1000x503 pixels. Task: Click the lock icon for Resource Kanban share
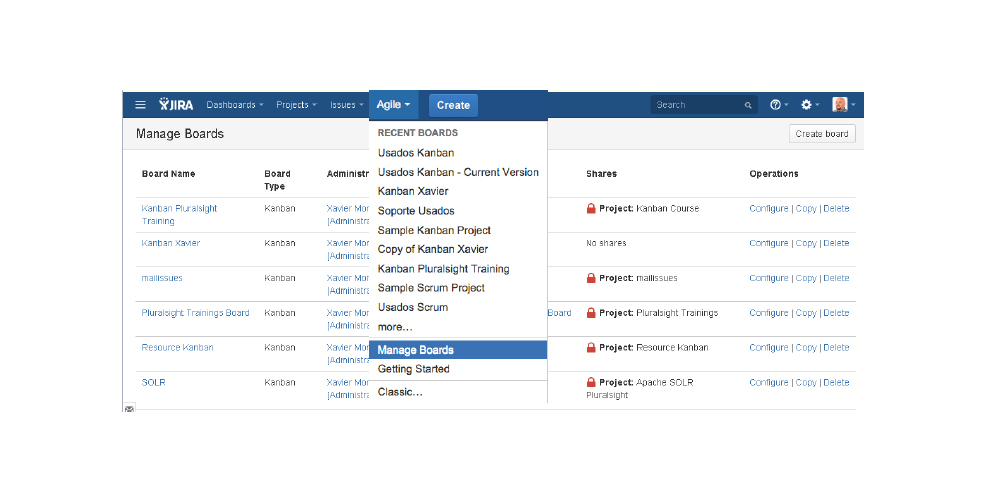[x=591, y=347]
